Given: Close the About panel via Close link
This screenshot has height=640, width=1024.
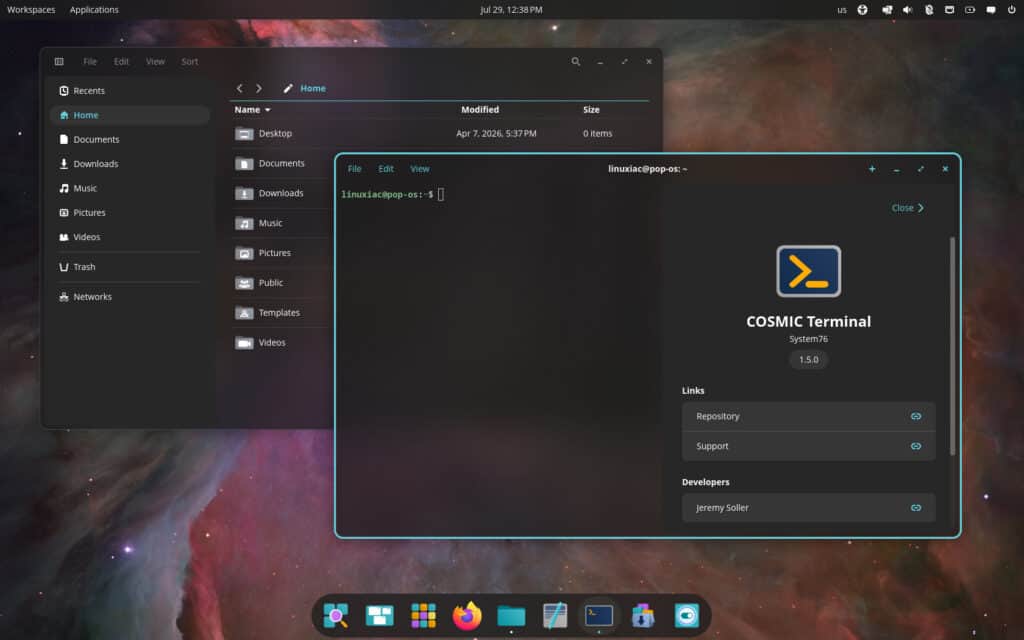Looking at the screenshot, I should click(x=908, y=208).
